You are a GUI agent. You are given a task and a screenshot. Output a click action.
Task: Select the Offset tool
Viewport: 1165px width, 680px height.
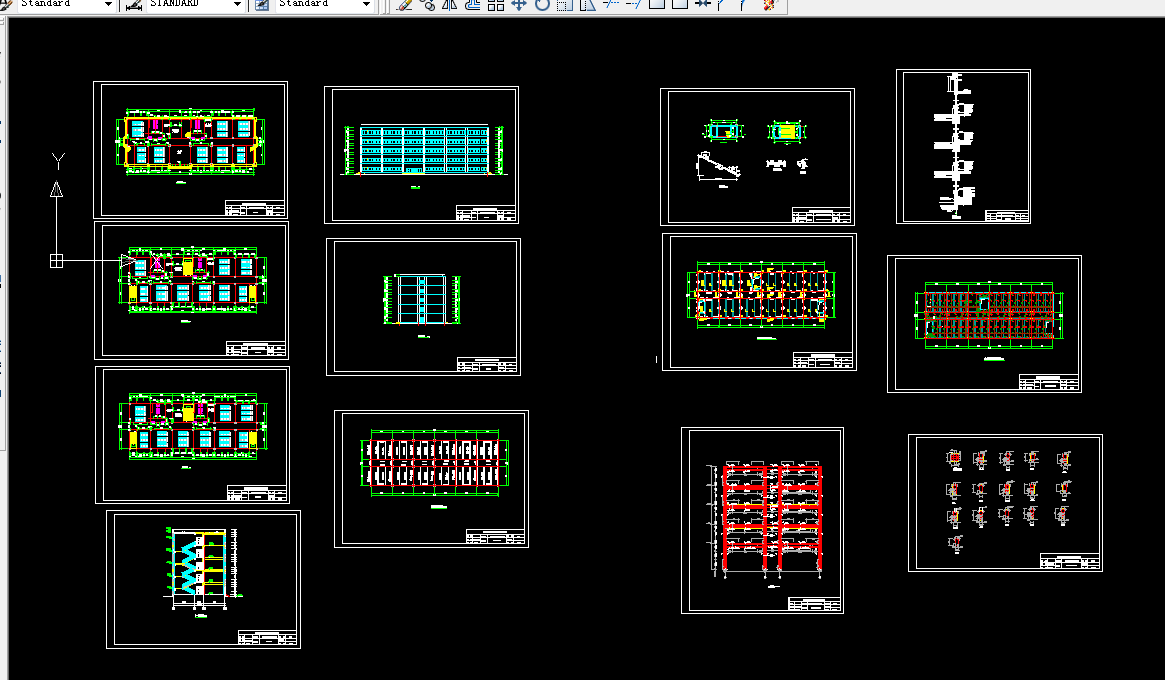tap(473, 4)
